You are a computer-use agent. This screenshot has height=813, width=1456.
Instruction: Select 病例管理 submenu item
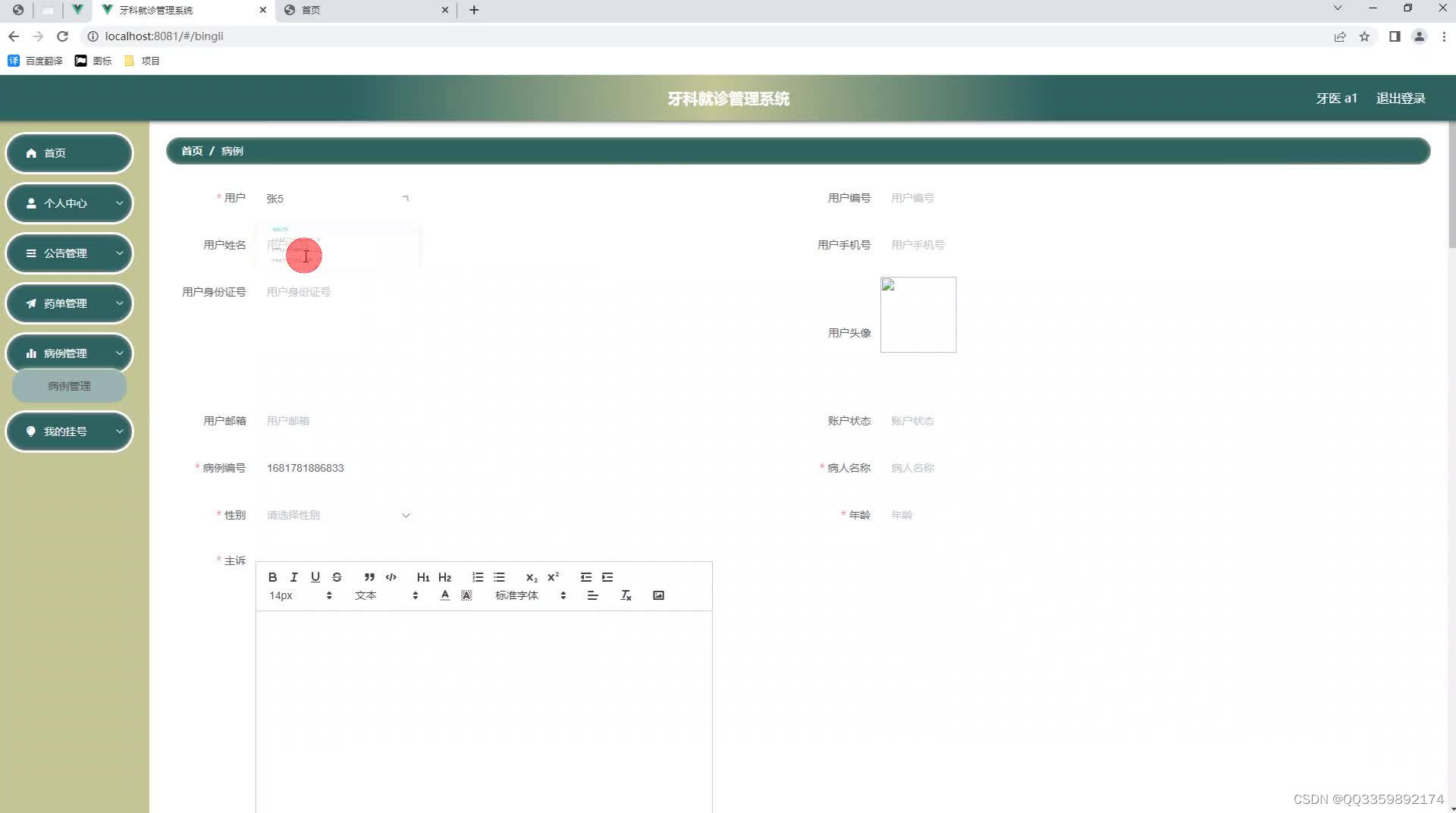tap(69, 386)
